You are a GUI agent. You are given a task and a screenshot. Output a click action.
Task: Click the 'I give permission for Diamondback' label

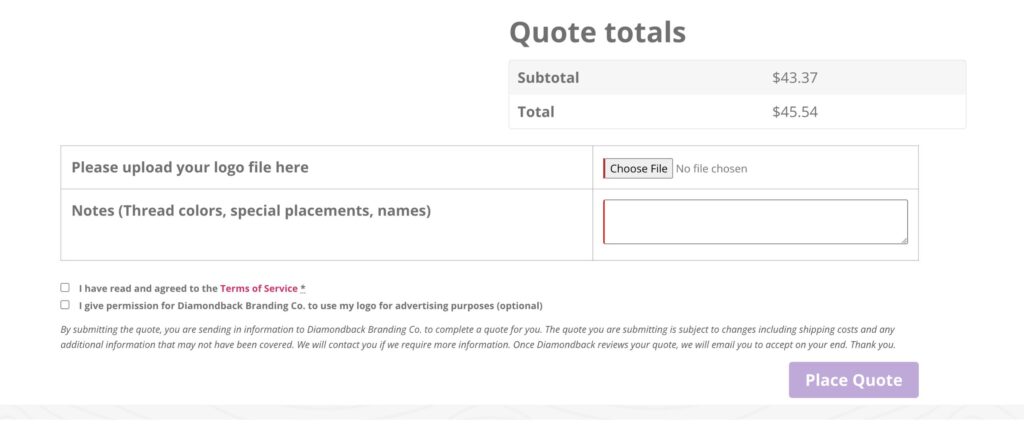311,305
